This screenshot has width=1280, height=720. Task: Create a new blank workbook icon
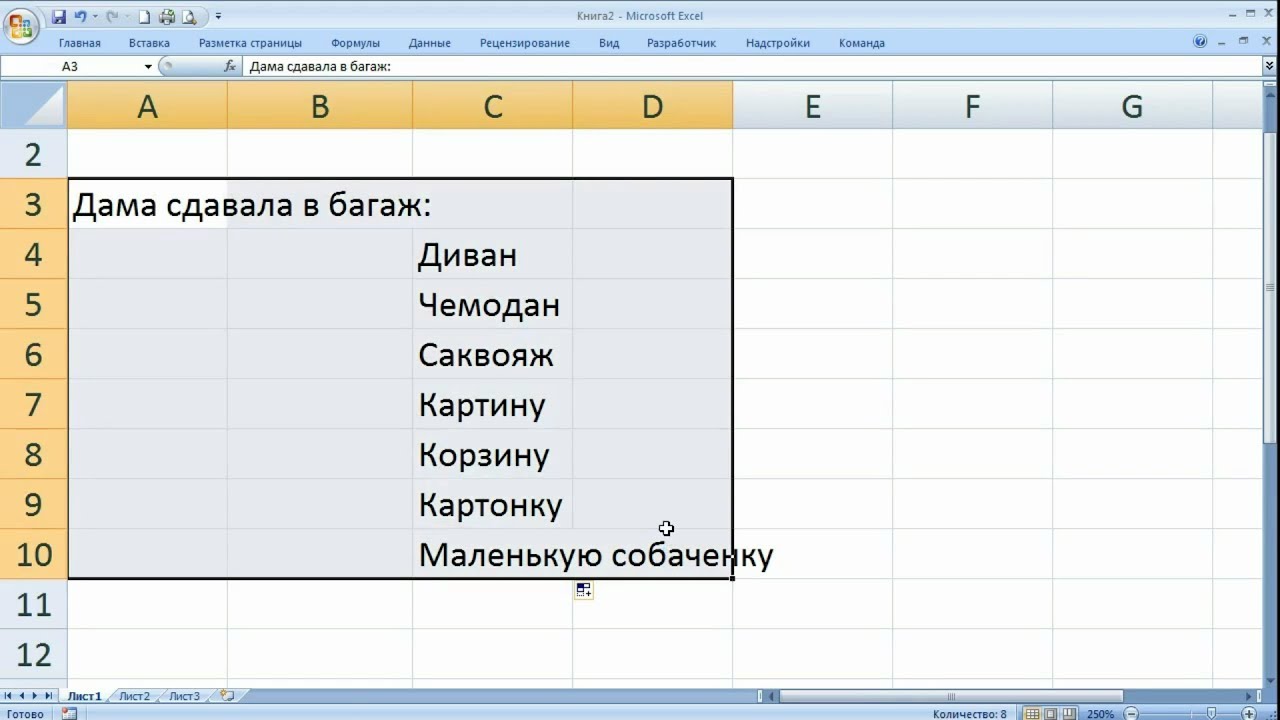click(x=144, y=17)
